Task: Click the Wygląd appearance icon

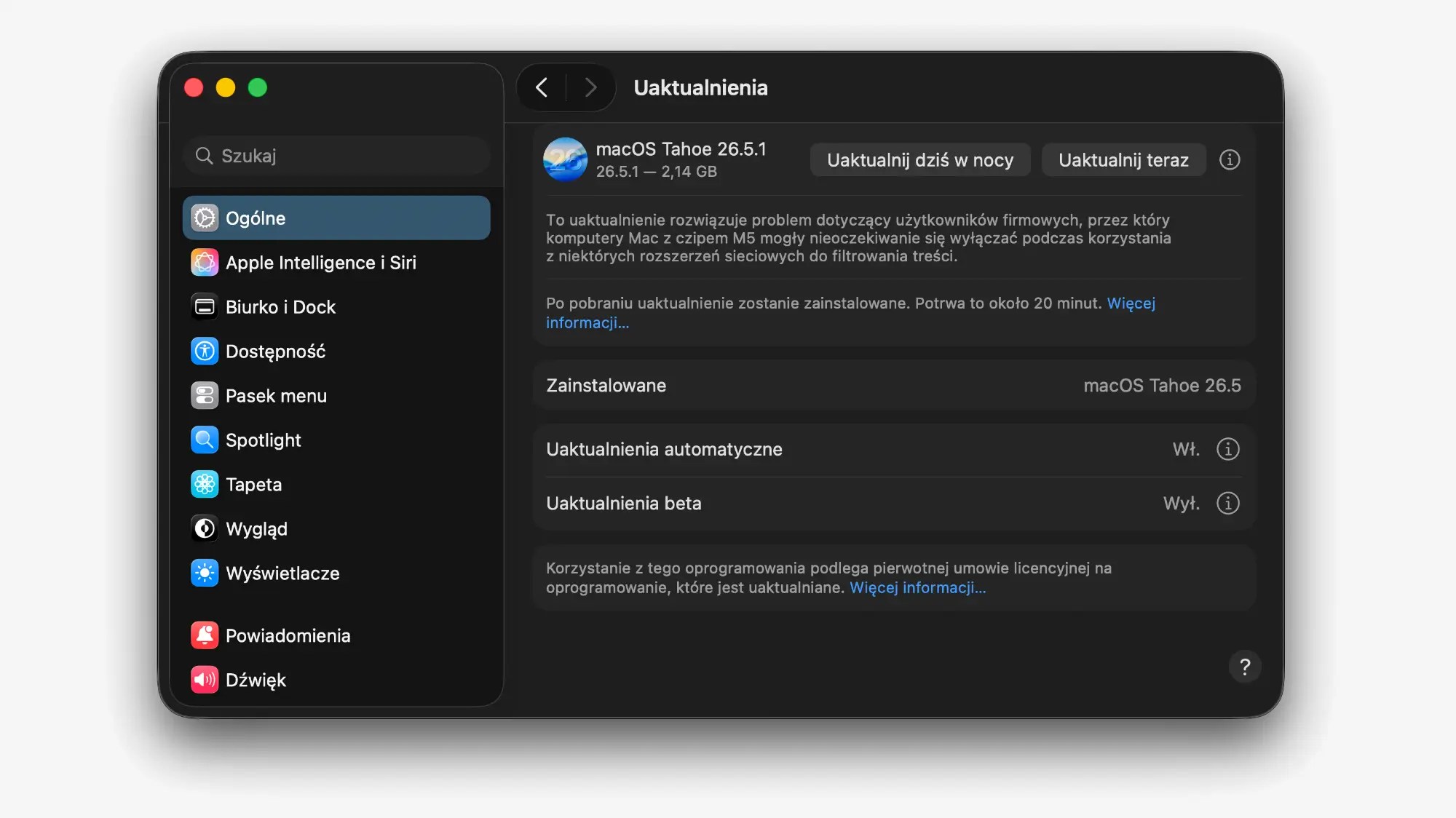Action: click(205, 528)
